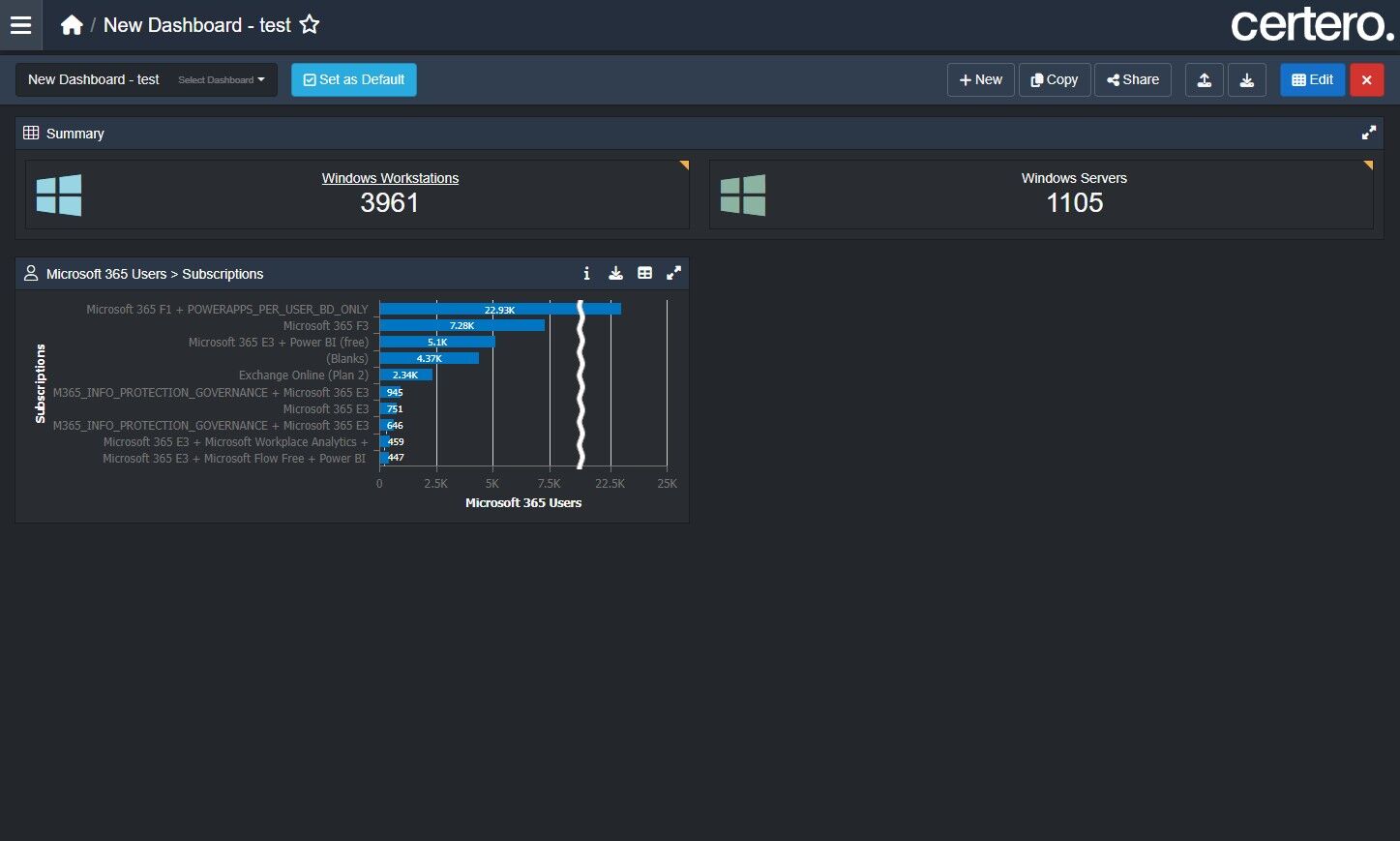Favorite this dashboard with the star icon
The image size is (1400, 841).
(x=310, y=24)
